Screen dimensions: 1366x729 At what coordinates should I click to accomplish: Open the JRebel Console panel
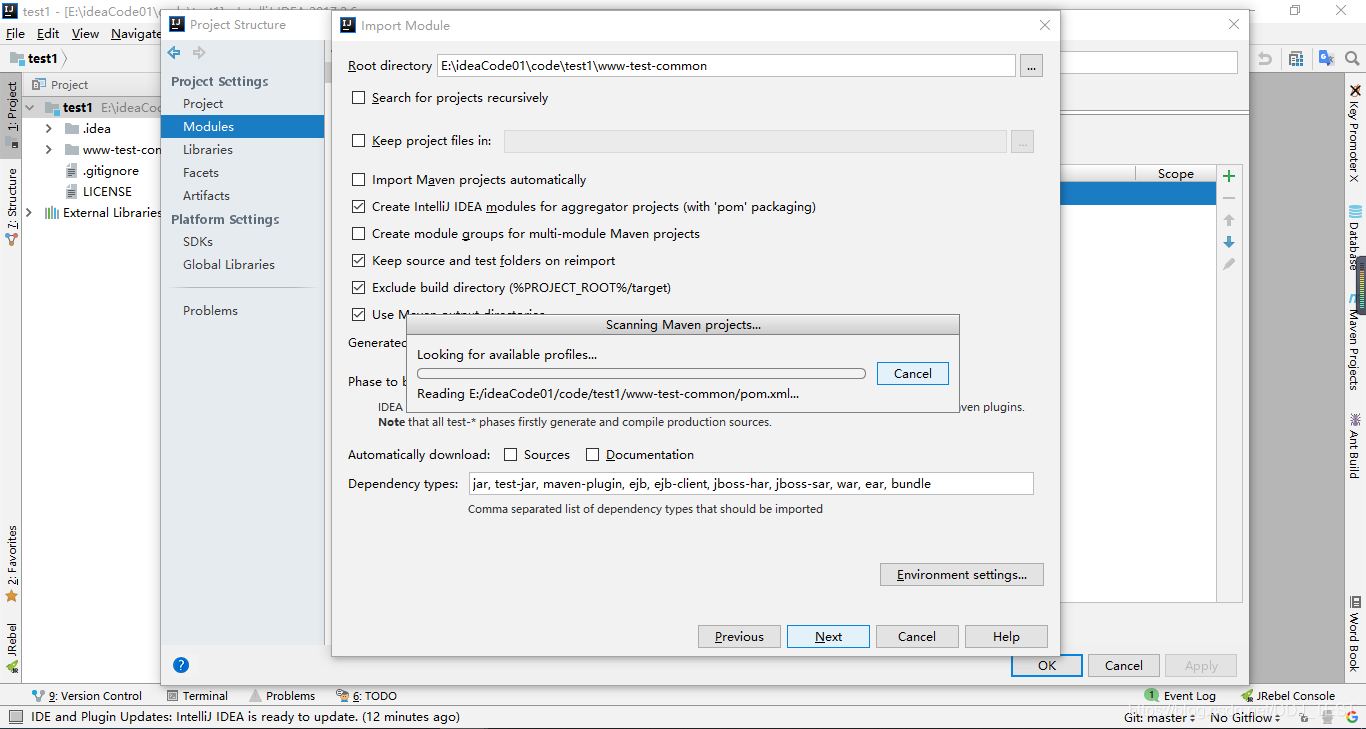coord(1288,696)
